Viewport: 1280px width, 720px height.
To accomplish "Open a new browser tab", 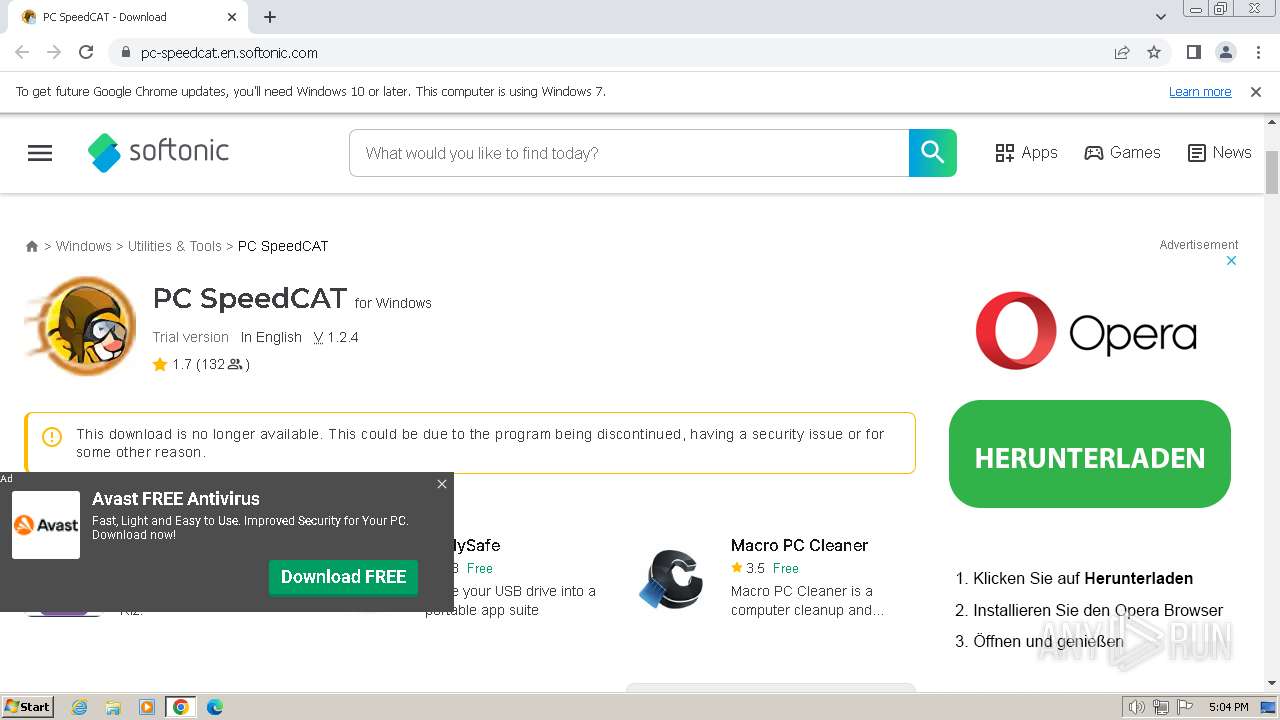I will coord(270,17).
